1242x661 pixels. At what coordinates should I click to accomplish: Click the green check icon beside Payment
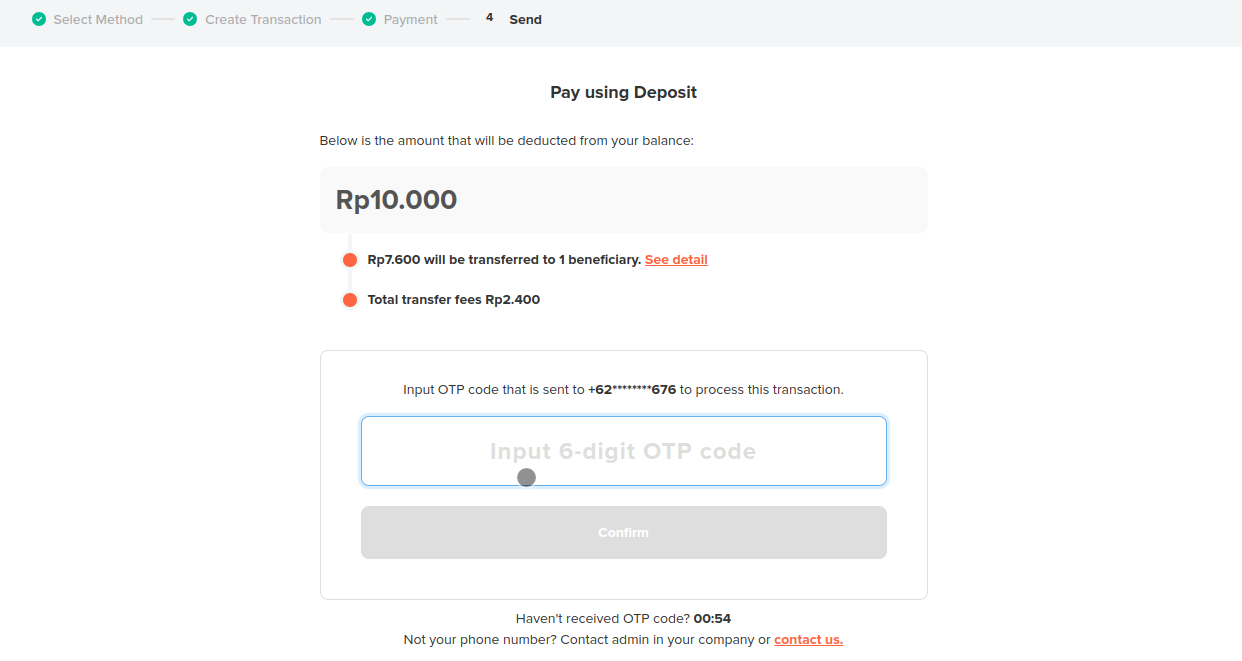click(x=369, y=19)
